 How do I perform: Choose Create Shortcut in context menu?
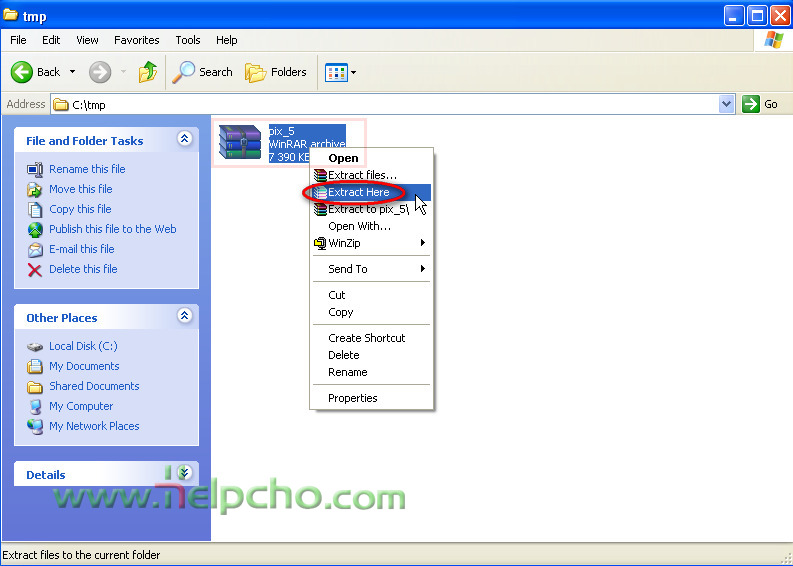(371, 338)
